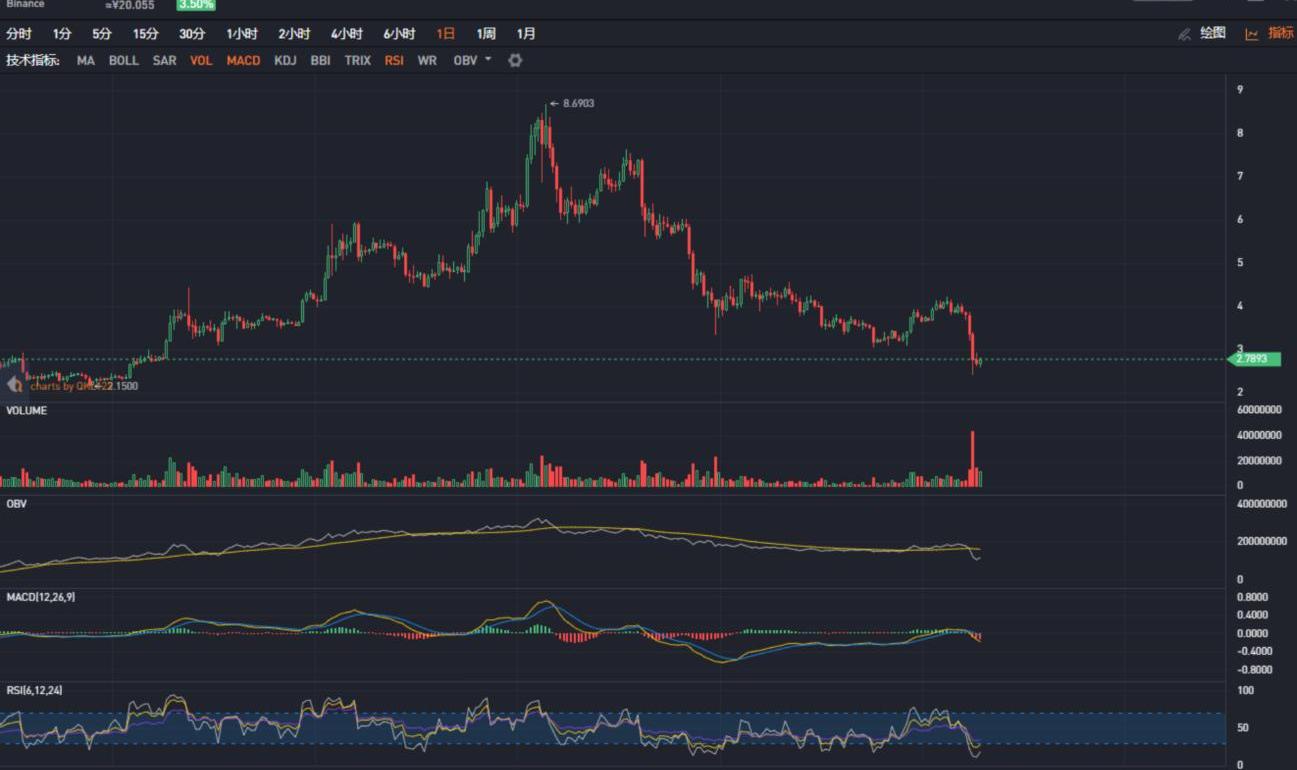The width and height of the screenshot is (1297, 770).
Task: Click the 8.6903 high price marker
Action: tap(578, 103)
